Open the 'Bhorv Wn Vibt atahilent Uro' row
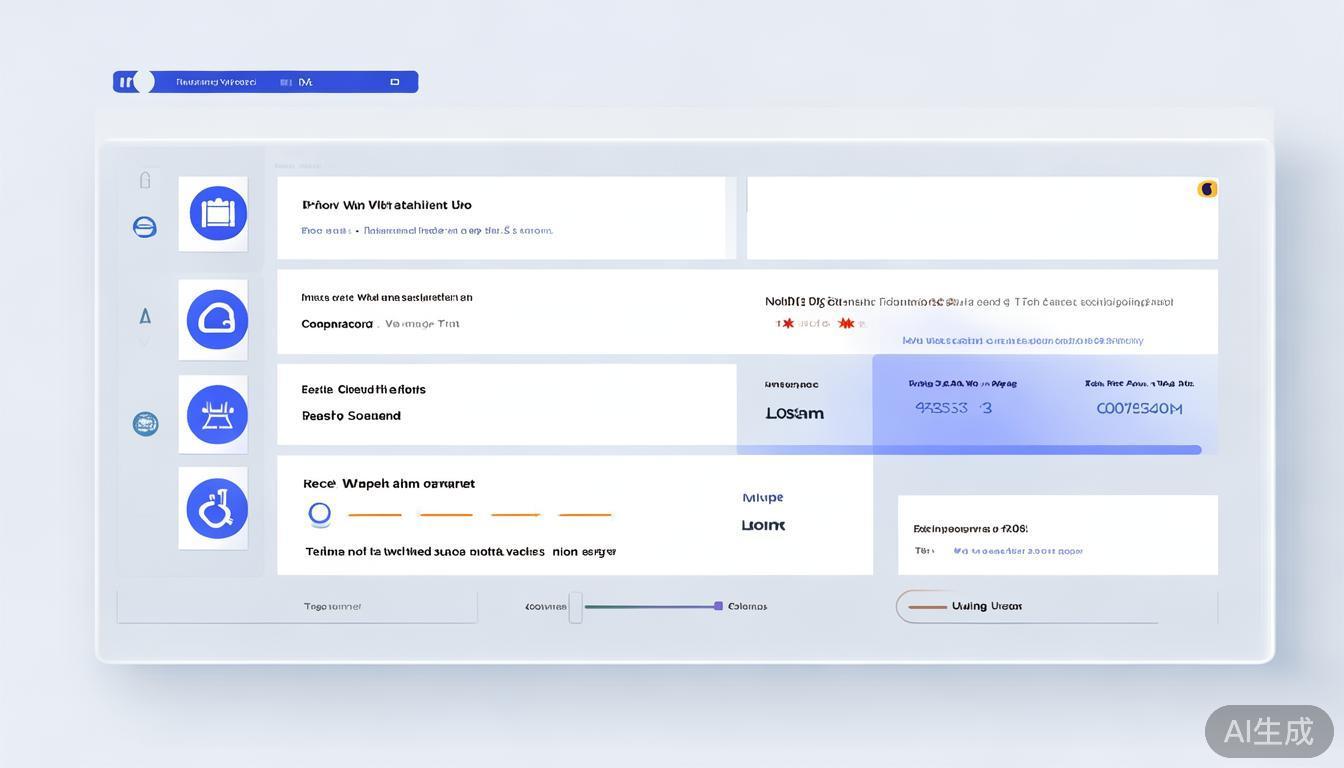1344x768 pixels. 501,217
